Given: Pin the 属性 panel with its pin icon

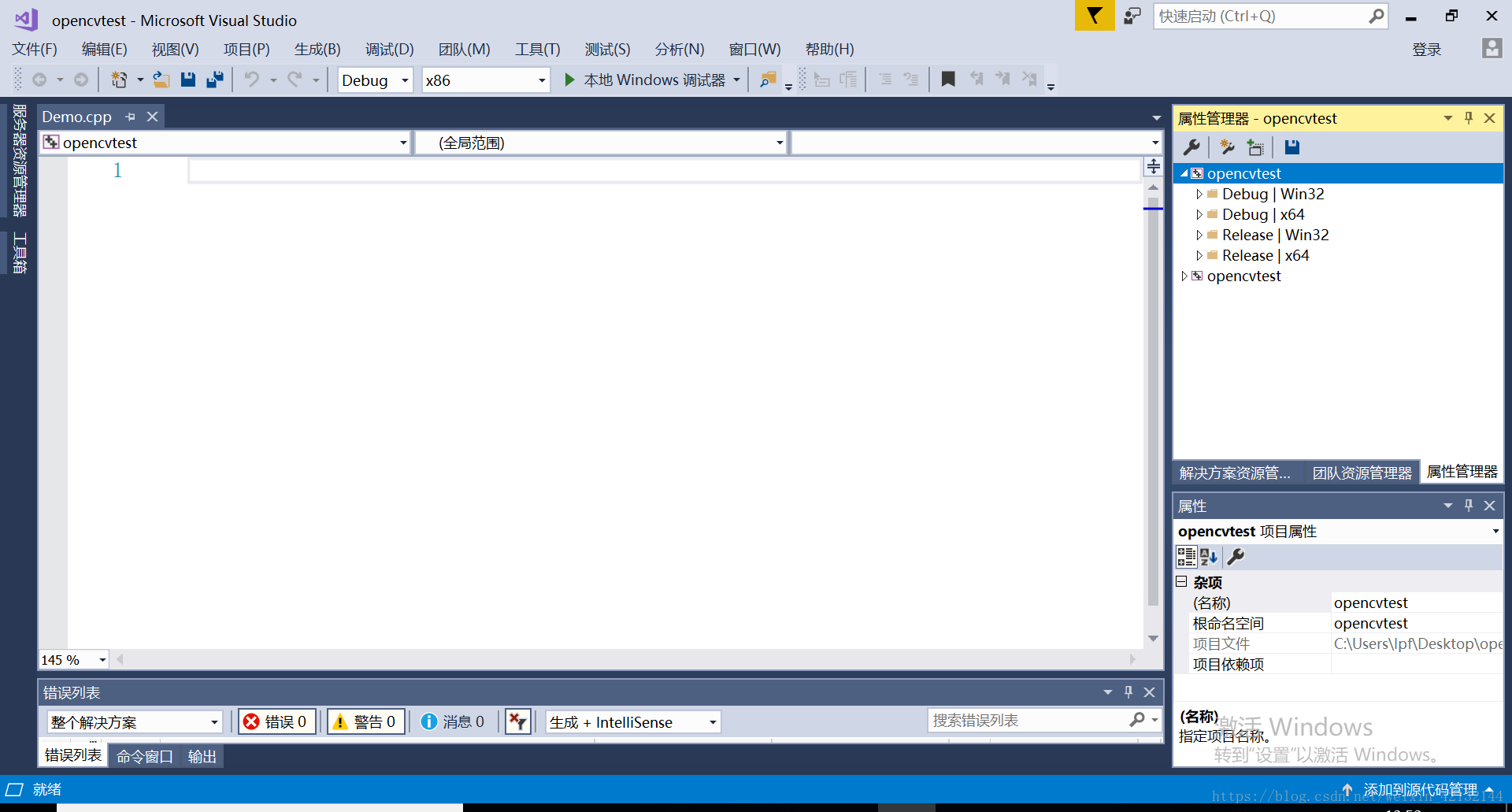Looking at the screenshot, I should pyautogui.click(x=1468, y=505).
